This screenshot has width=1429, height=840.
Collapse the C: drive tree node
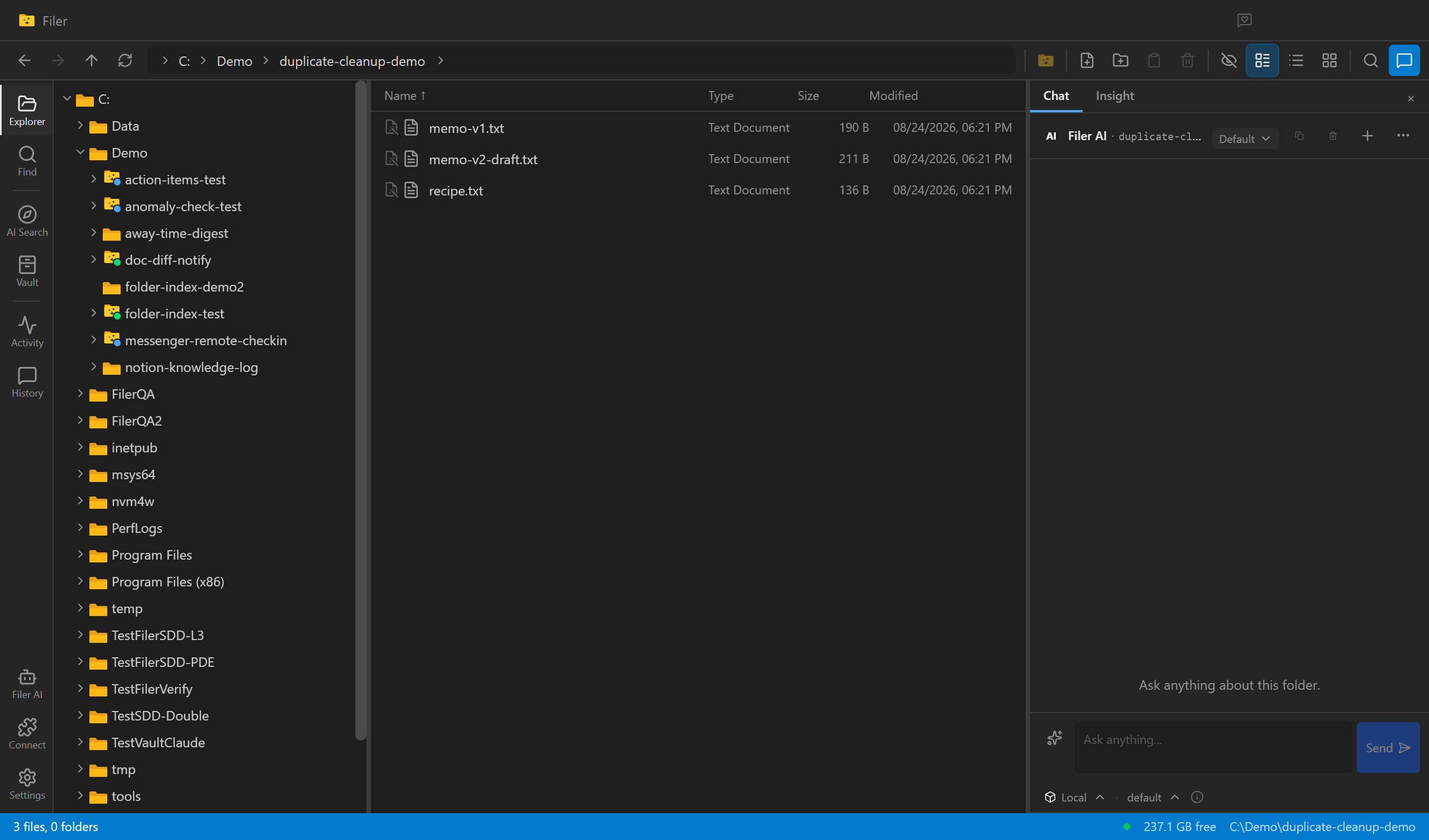(67, 99)
